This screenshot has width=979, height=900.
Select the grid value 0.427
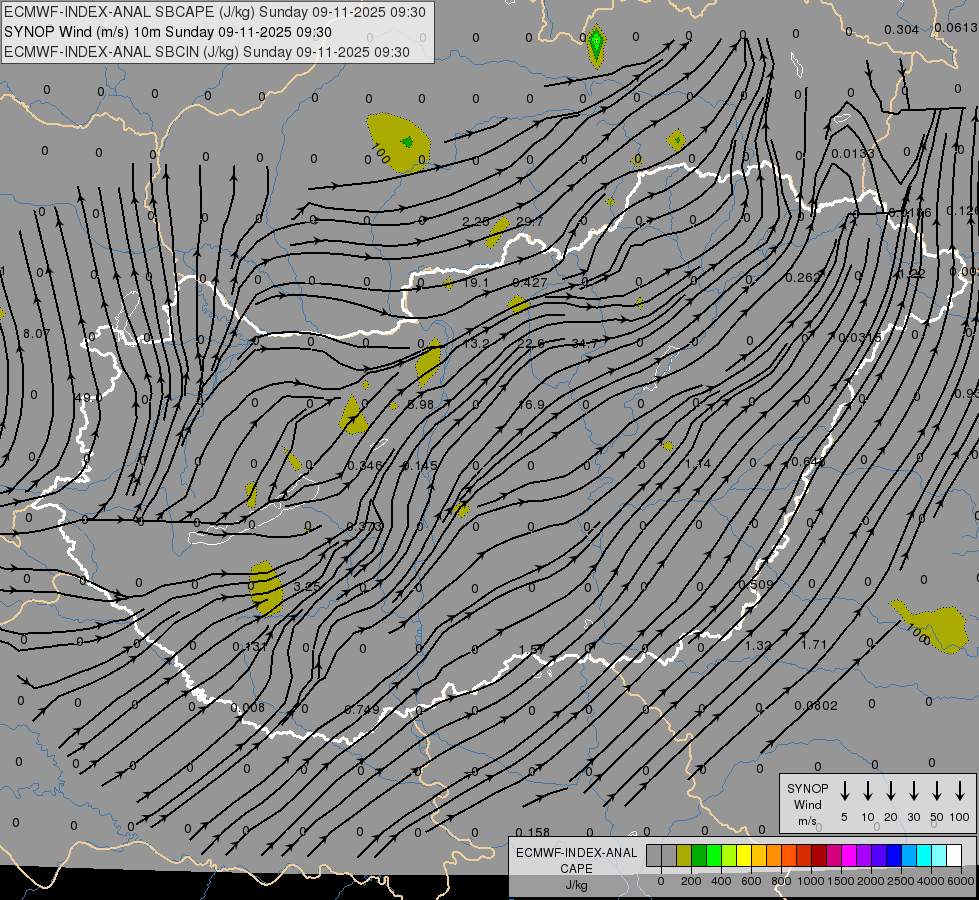click(x=529, y=283)
